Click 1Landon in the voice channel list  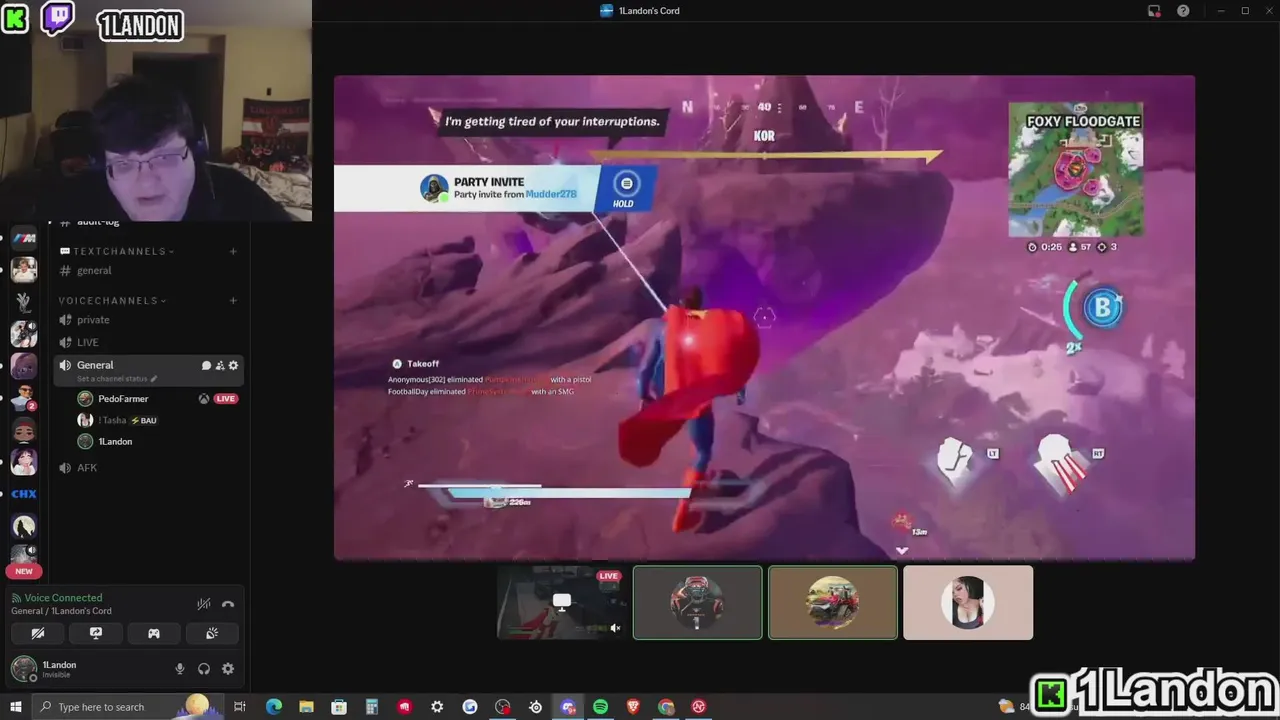[x=115, y=441]
